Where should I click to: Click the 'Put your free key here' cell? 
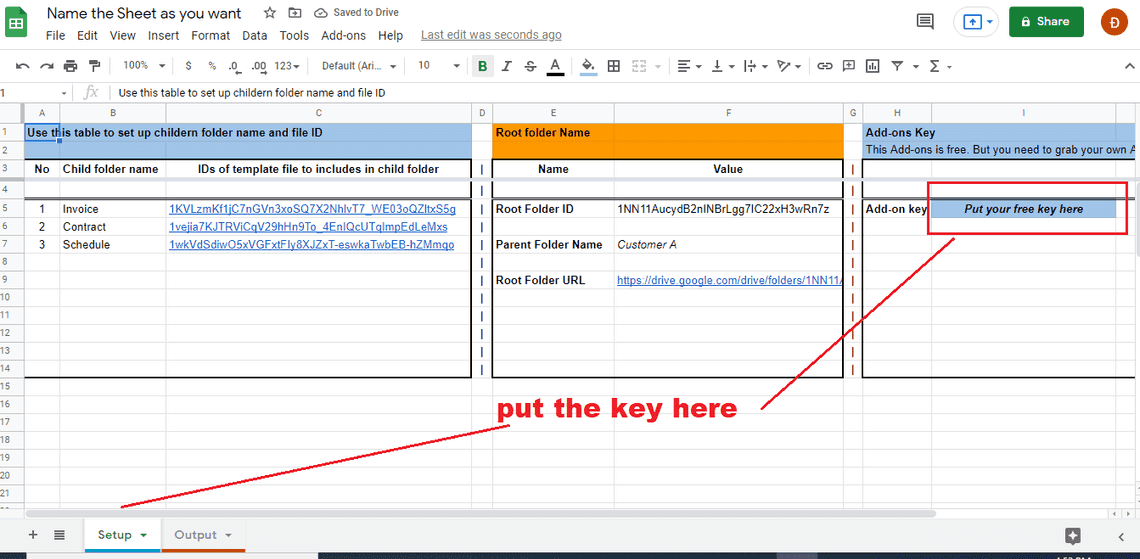(x=1023, y=209)
